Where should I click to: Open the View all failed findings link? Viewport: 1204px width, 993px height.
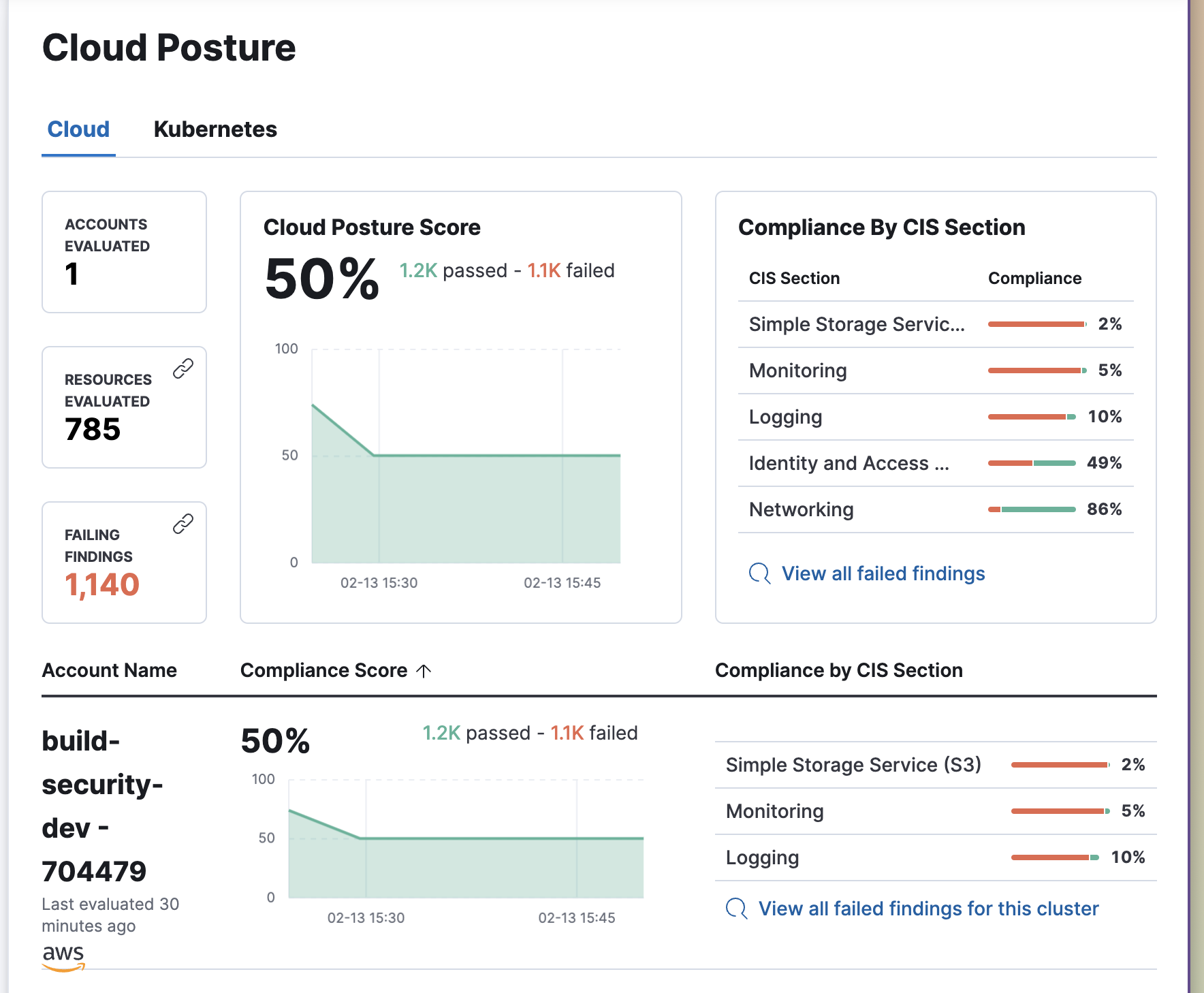coord(882,573)
